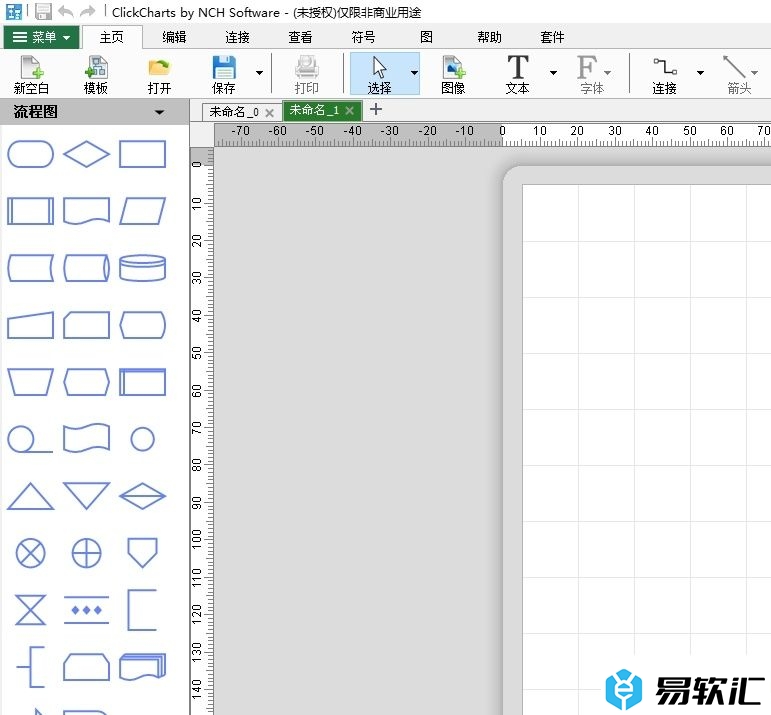Select the off-page connector pentagon shape

(x=143, y=553)
